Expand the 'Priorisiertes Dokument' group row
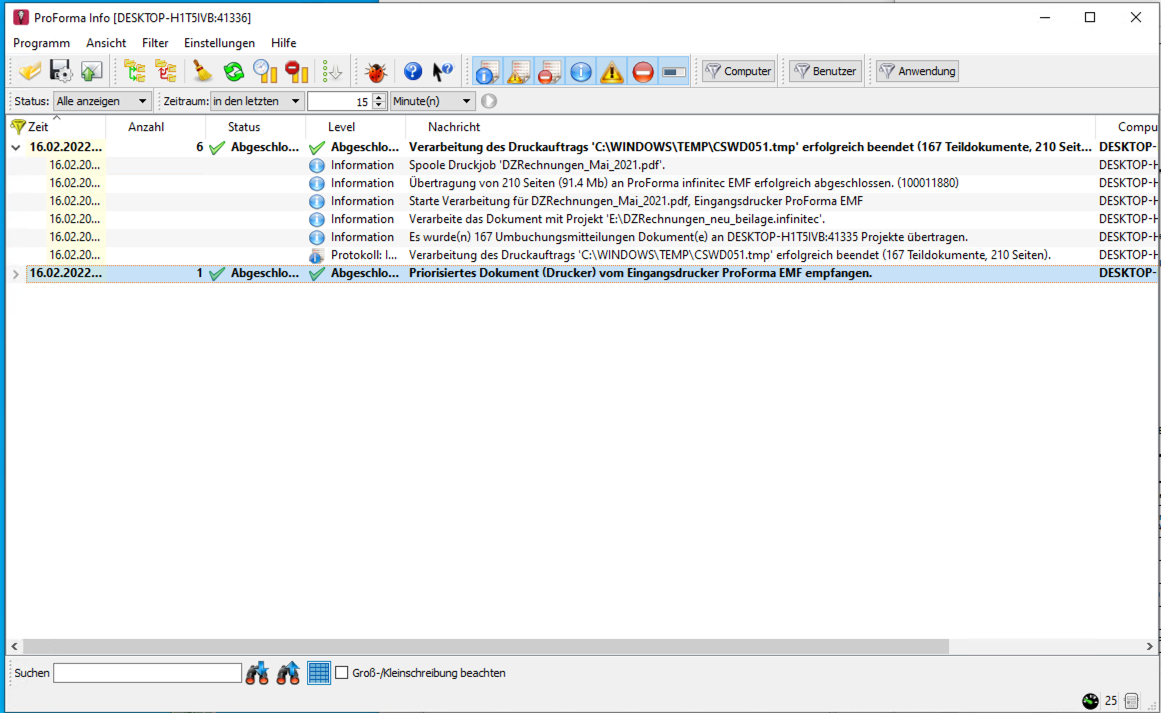The height and width of the screenshot is (713, 1161). coord(16,273)
